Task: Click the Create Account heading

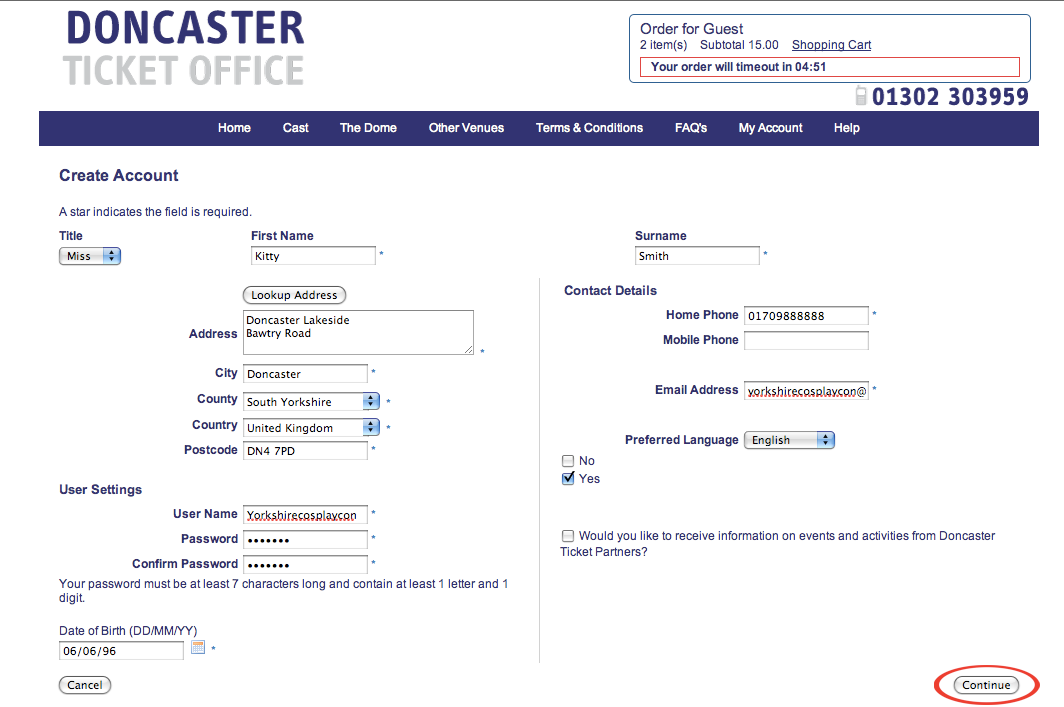Action: pos(119,176)
